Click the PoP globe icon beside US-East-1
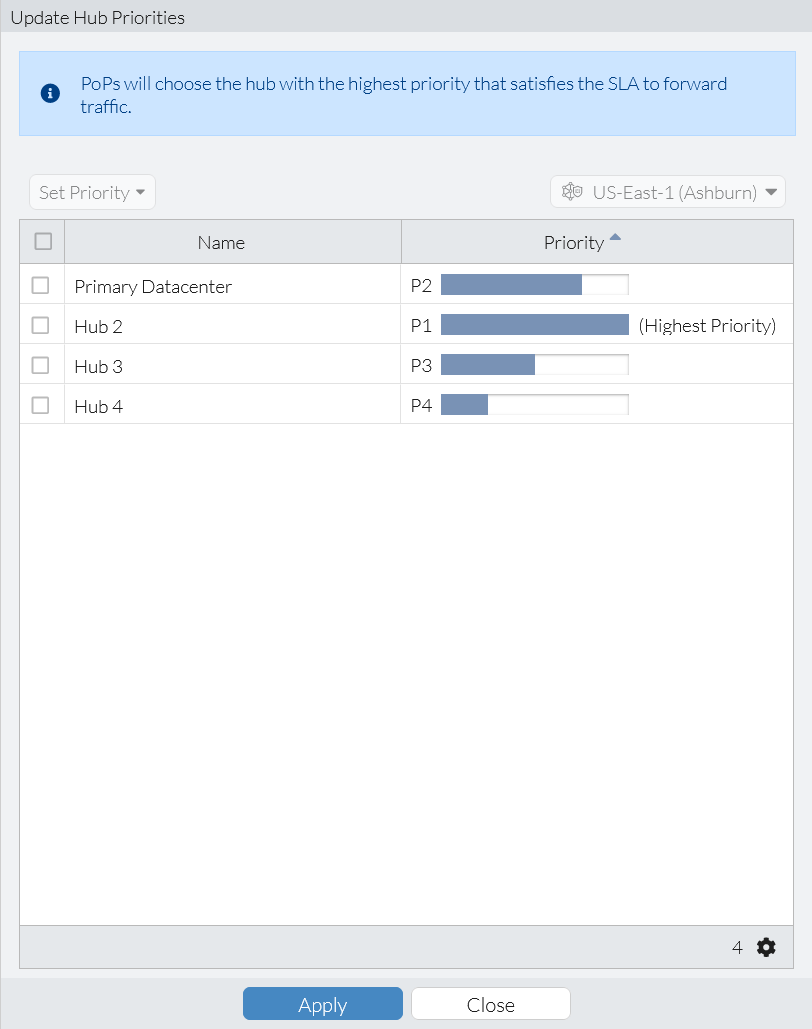 click(x=571, y=191)
